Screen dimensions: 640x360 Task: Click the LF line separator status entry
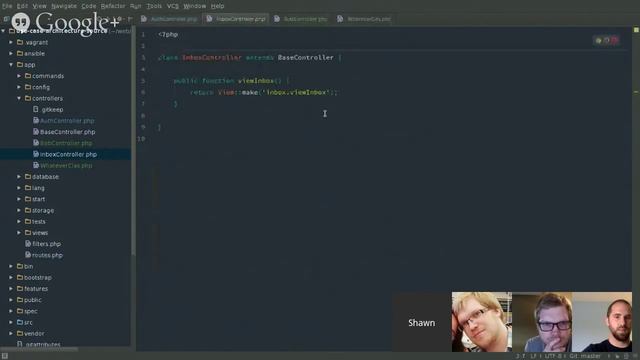click(533, 356)
